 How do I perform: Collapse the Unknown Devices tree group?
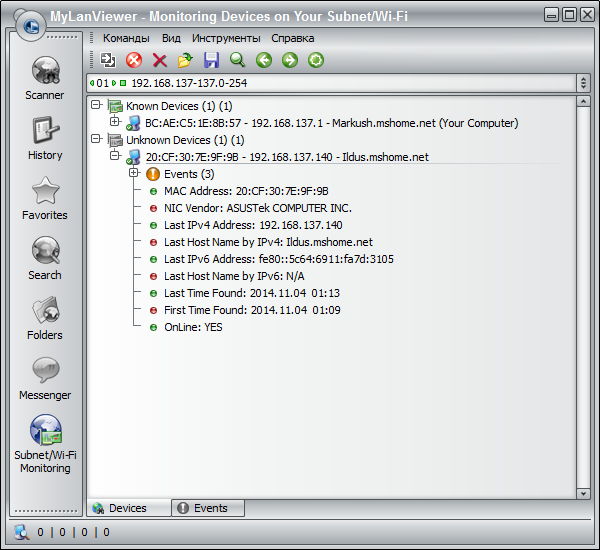tap(96, 140)
